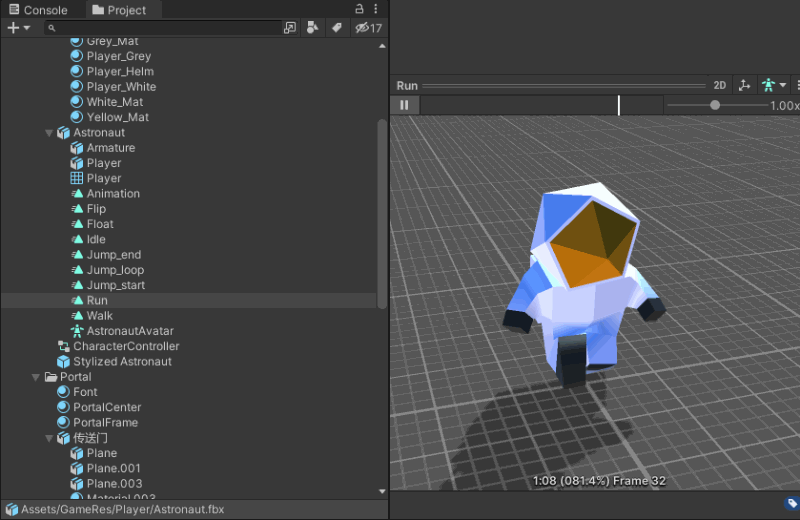This screenshot has width=800, height=520.
Task: Click the Flip animation clip icon
Action: click(x=77, y=209)
